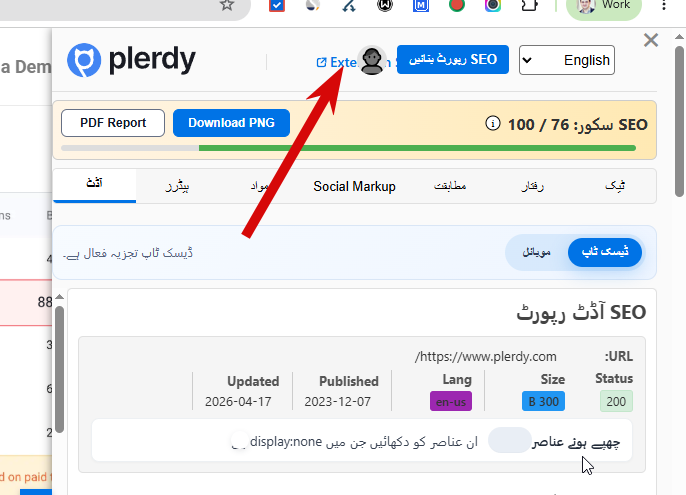Switch to the ہیڈرز (Headers) tab

click(x=177, y=186)
